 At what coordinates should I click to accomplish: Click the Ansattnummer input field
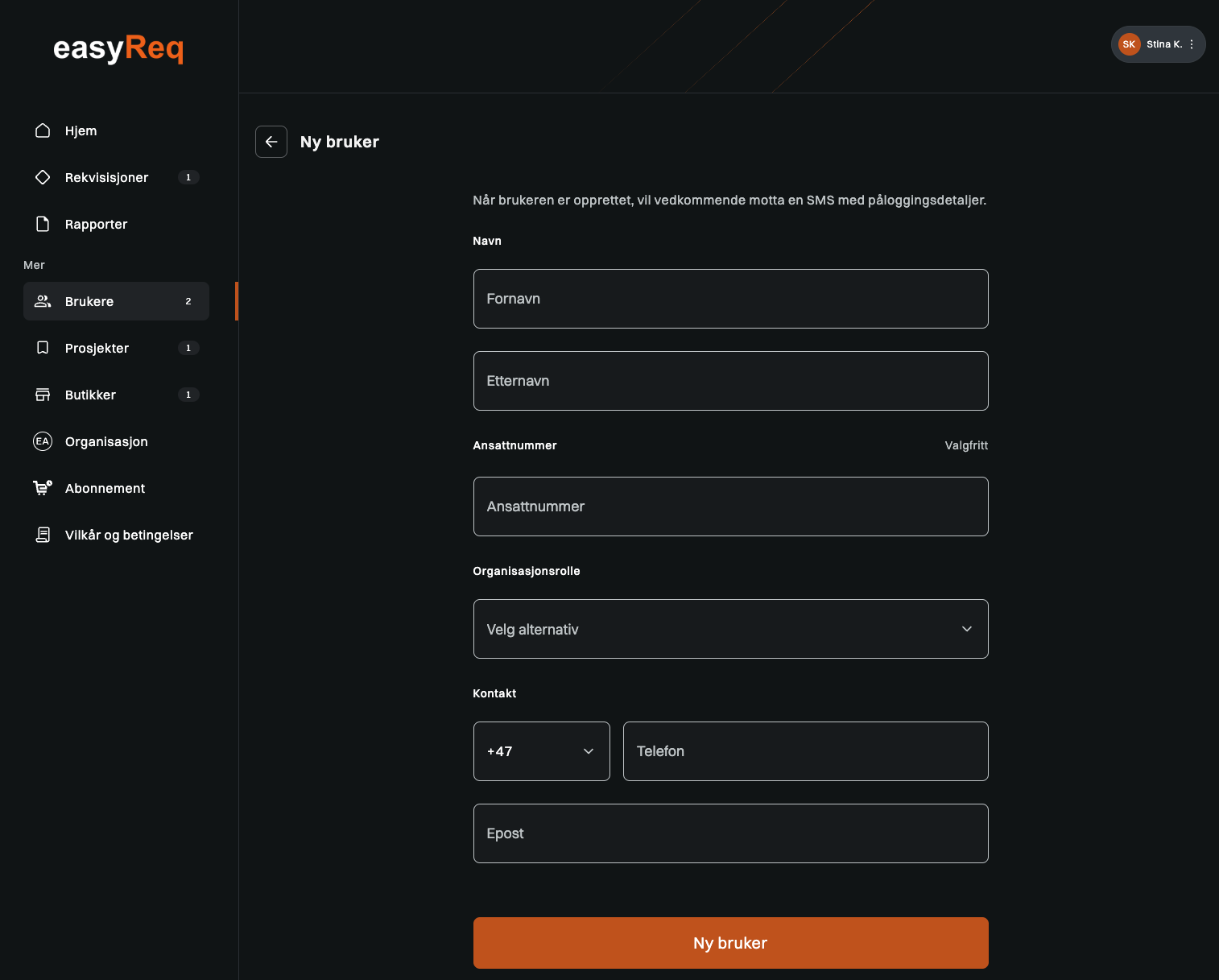click(x=731, y=507)
